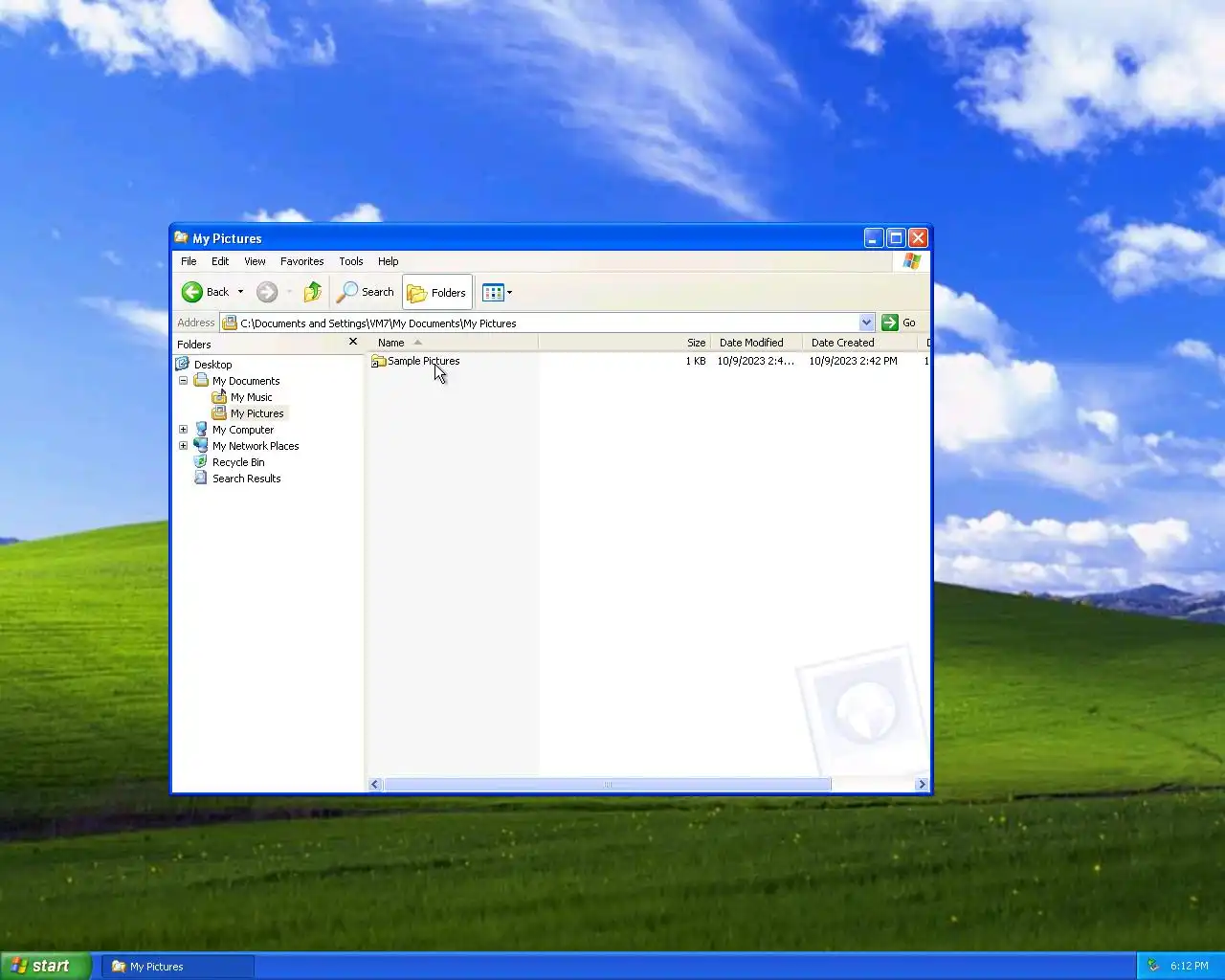Open the Favorites menu
The image size is (1225, 980).
point(301,261)
